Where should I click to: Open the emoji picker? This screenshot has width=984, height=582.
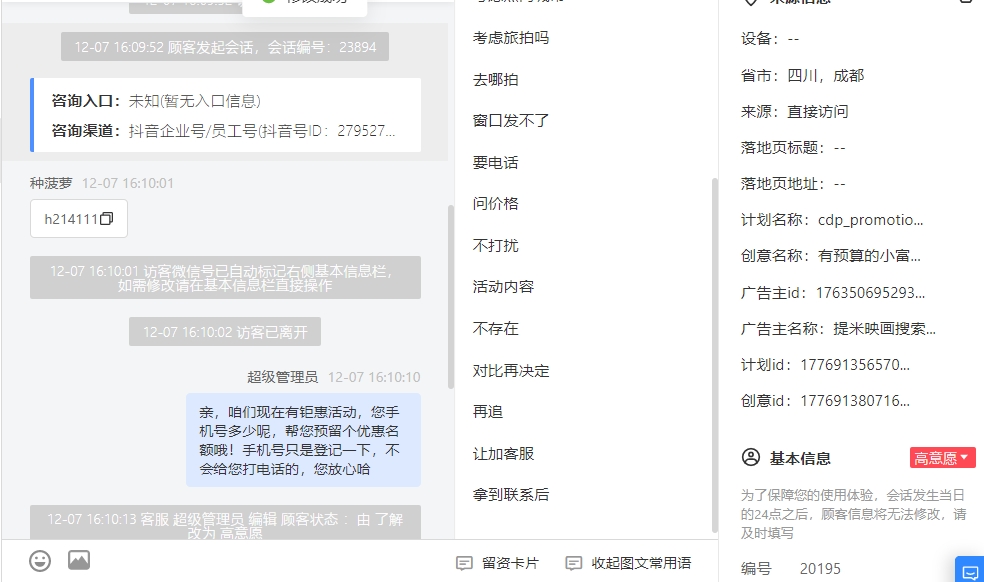[40, 561]
